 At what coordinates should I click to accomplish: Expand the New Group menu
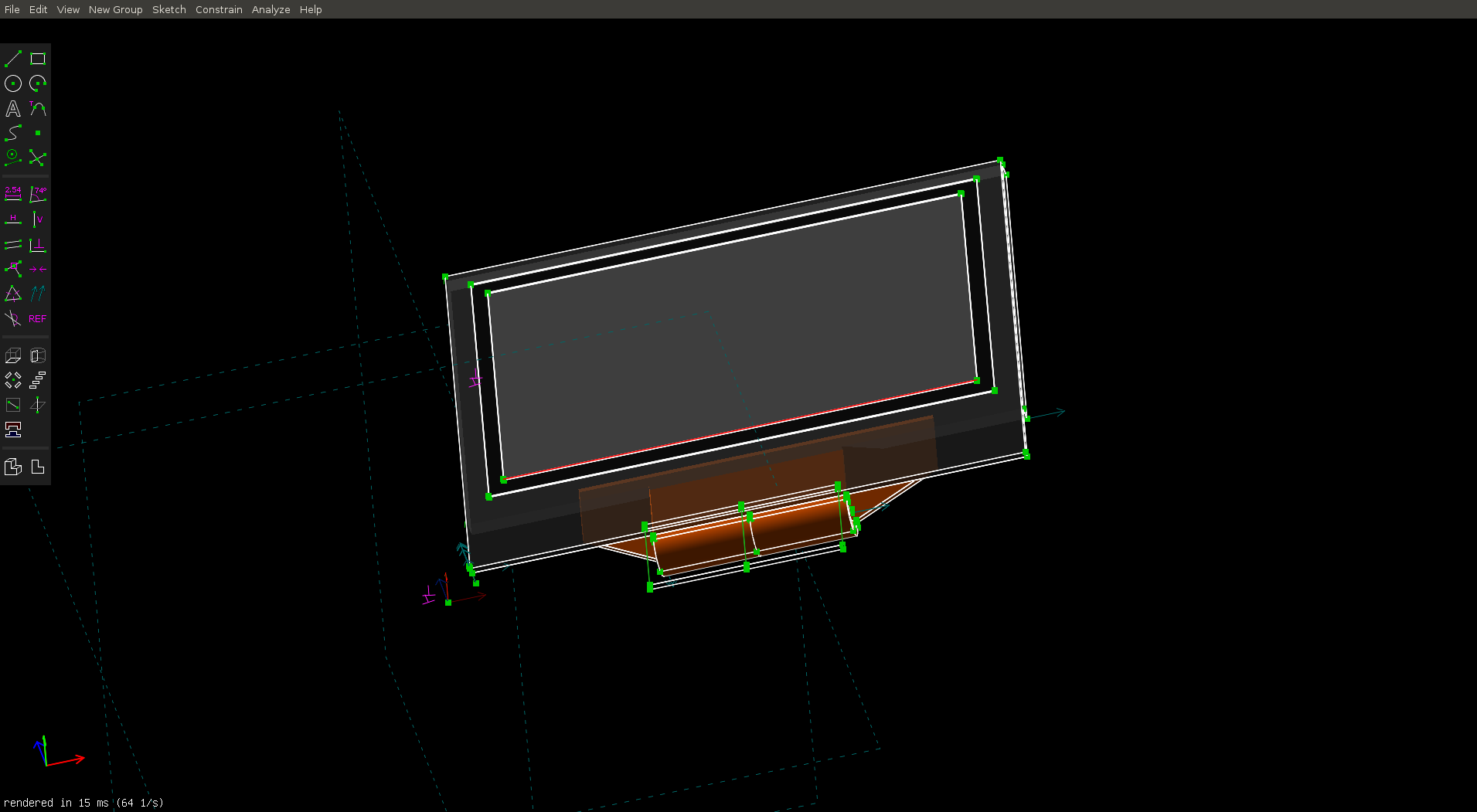point(115,9)
